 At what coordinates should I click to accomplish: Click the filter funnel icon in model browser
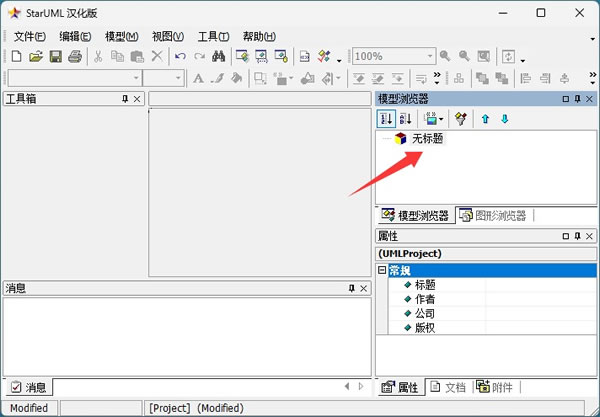click(x=461, y=119)
